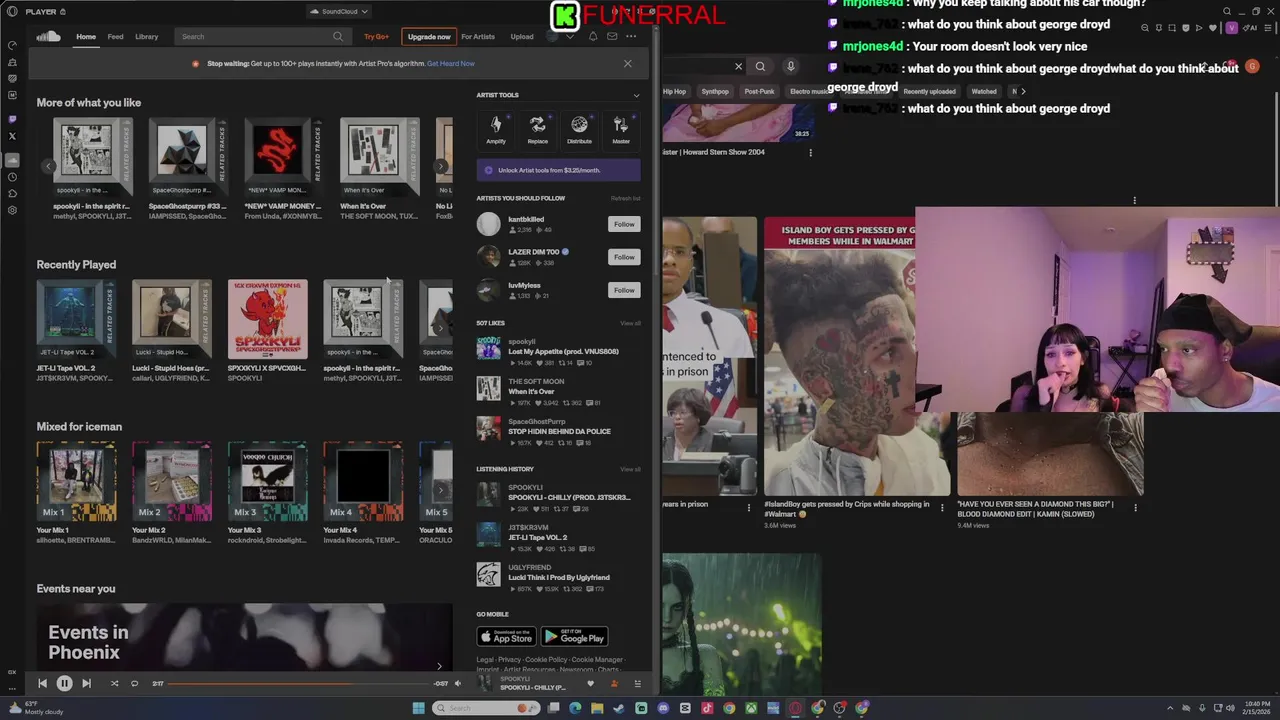
Task: Open Discord from the taskbar
Action: coord(663,708)
